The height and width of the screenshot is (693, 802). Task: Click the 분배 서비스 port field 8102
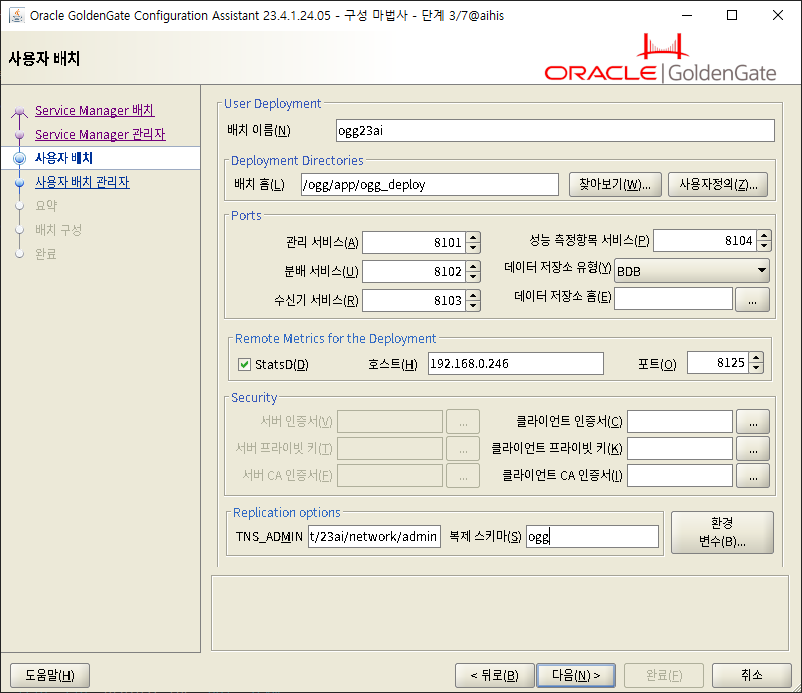click(414, 272)
